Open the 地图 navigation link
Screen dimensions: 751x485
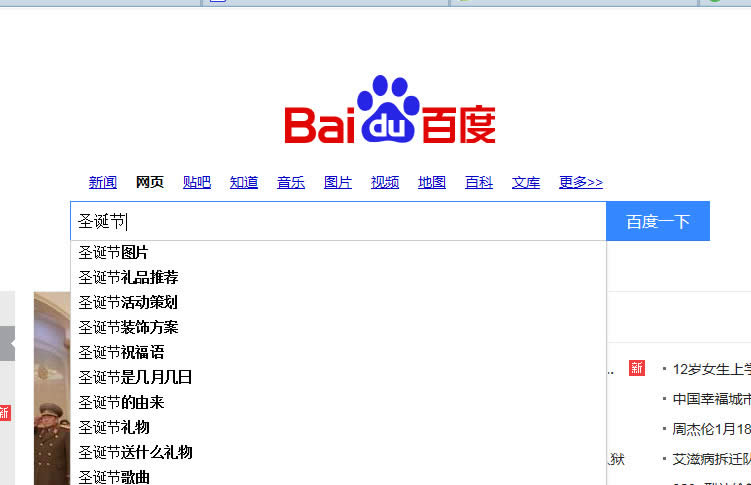432,182
